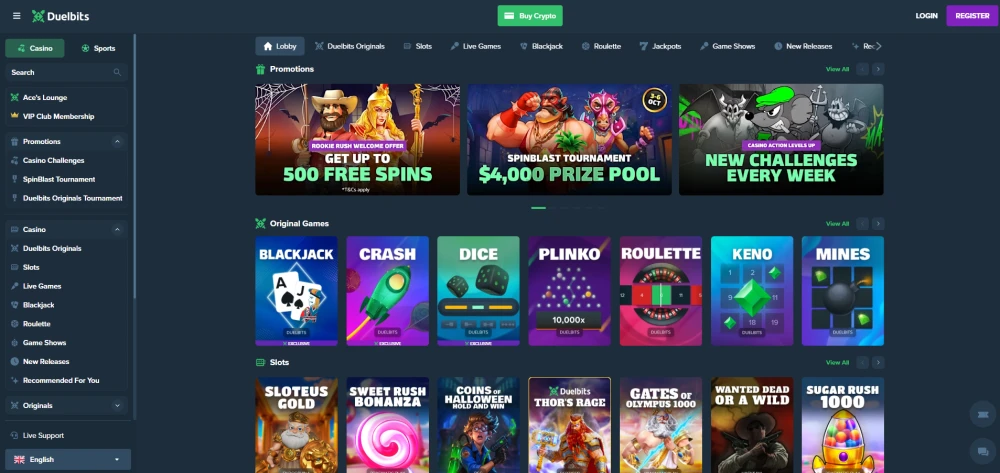The width and height of the screenshot is (1000, 473).
Task: Collapse the Promotions sidebar section
Action: pos(117,142)
